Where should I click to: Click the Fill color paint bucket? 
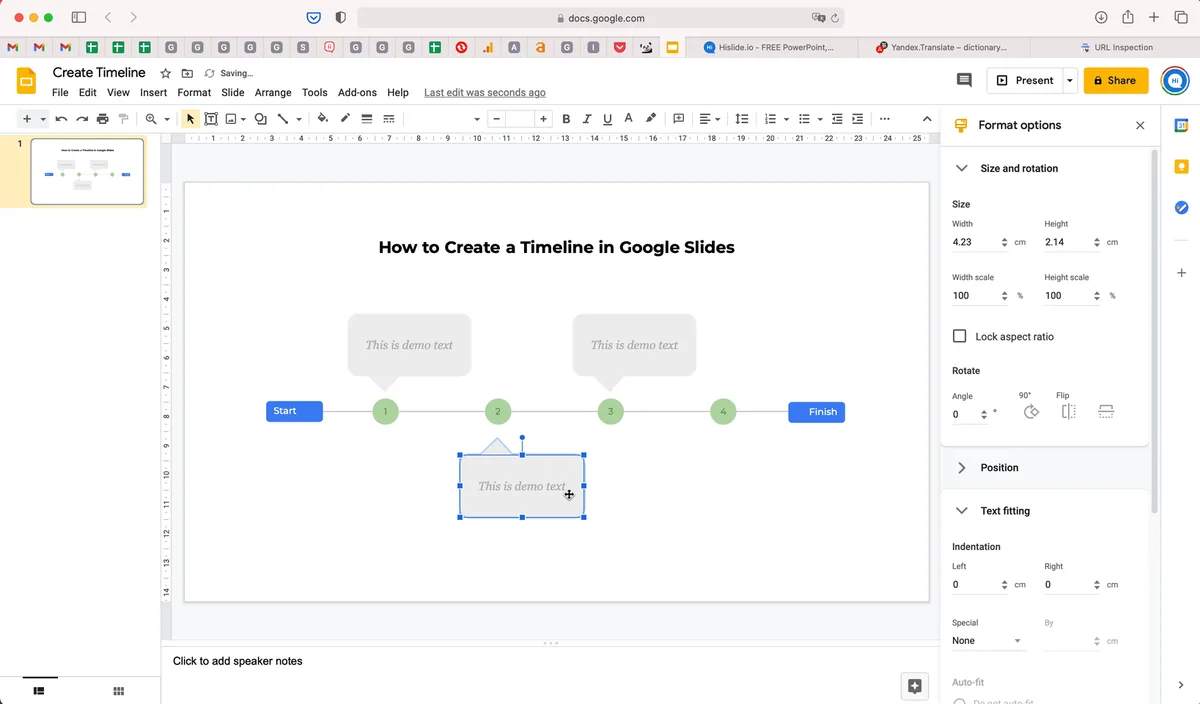(x=322, y=119)
